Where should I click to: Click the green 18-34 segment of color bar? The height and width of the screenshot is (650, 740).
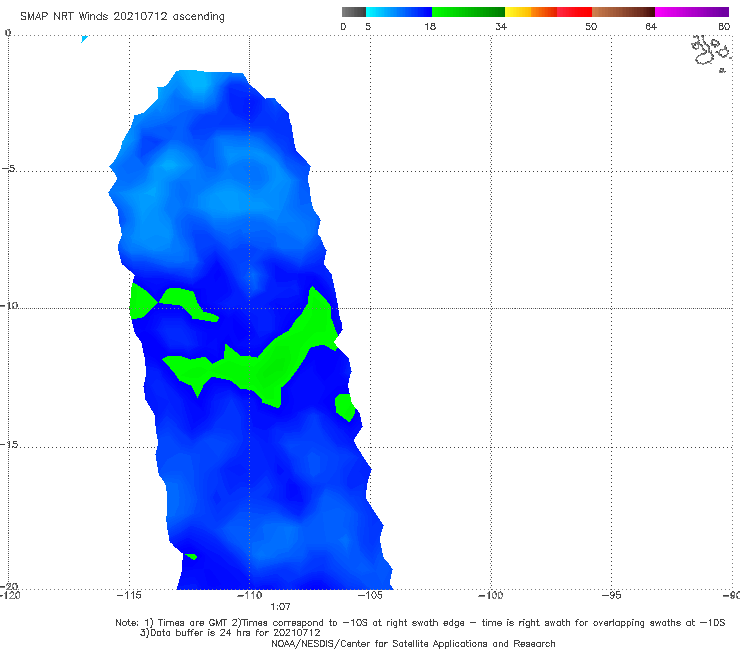click(x=468, y=12)
